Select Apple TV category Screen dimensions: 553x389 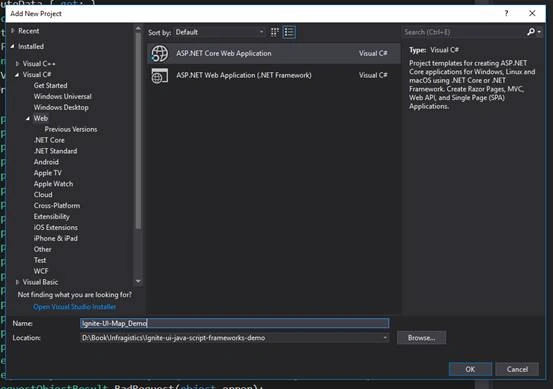pyautogui.click(x=48, y=173)
